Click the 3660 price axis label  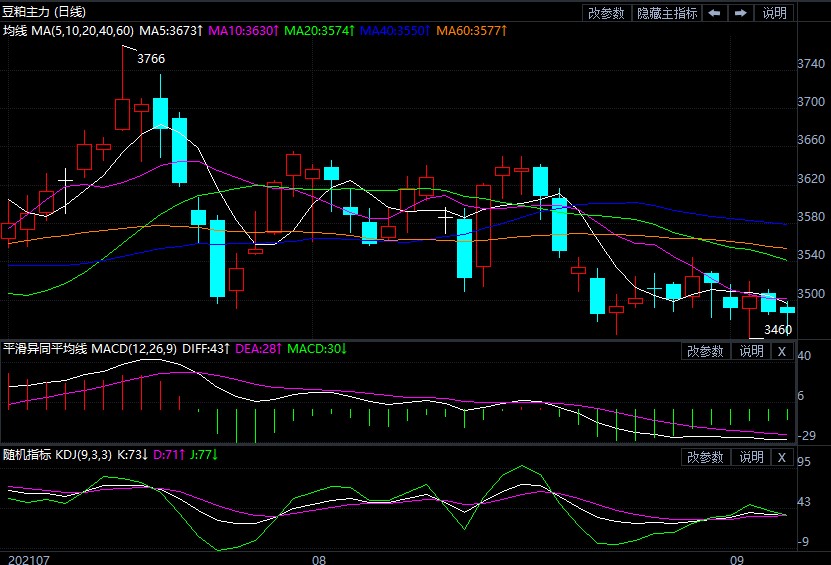tap(811, 139)
